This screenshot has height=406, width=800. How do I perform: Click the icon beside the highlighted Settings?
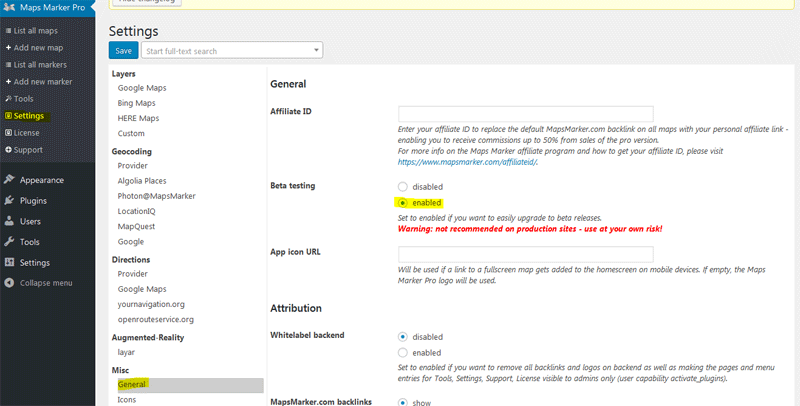(8, 116)
